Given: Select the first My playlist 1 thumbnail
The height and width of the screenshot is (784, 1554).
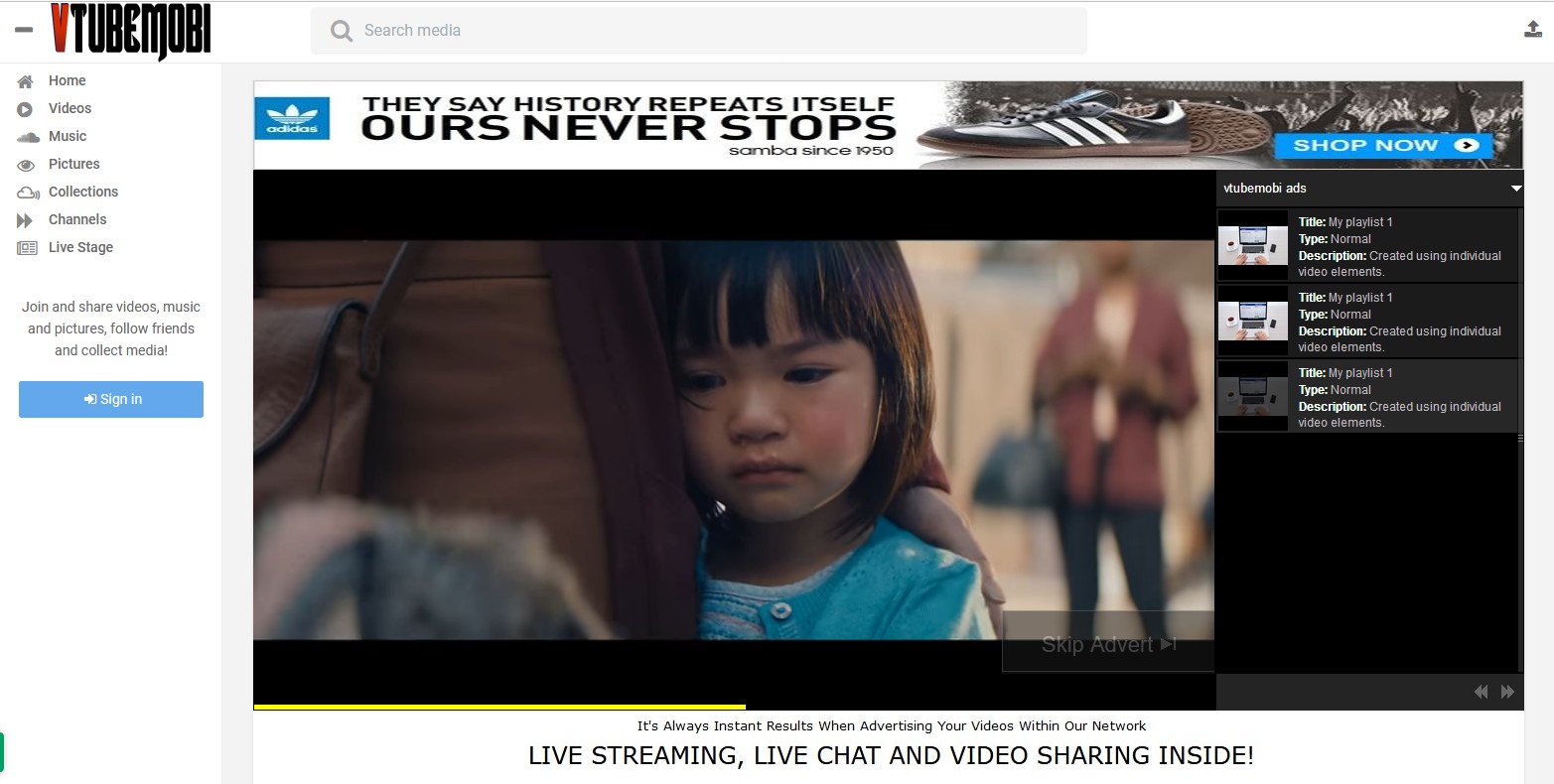Looking at the screenshot, I should pyautogui.click(x=1253, y=246).
